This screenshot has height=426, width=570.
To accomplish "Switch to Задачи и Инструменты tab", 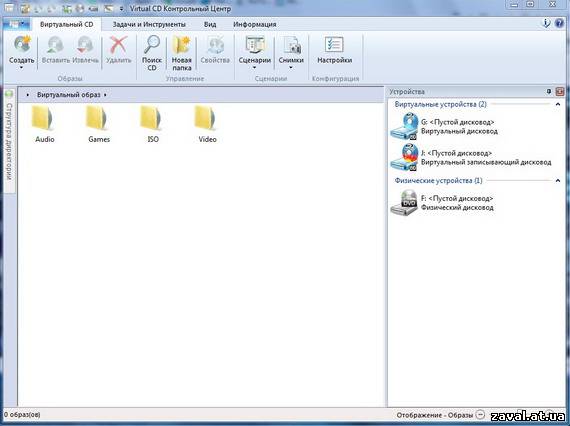I will pyautogui.click(x=149, y=24).
